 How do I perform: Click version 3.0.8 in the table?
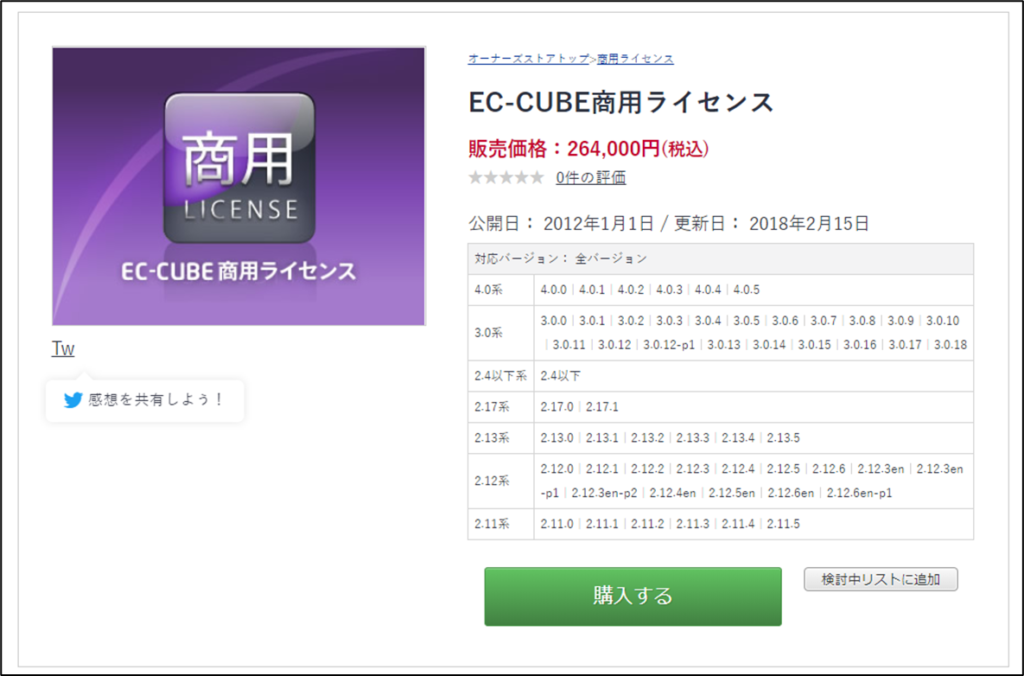click(x=862, y=321)
